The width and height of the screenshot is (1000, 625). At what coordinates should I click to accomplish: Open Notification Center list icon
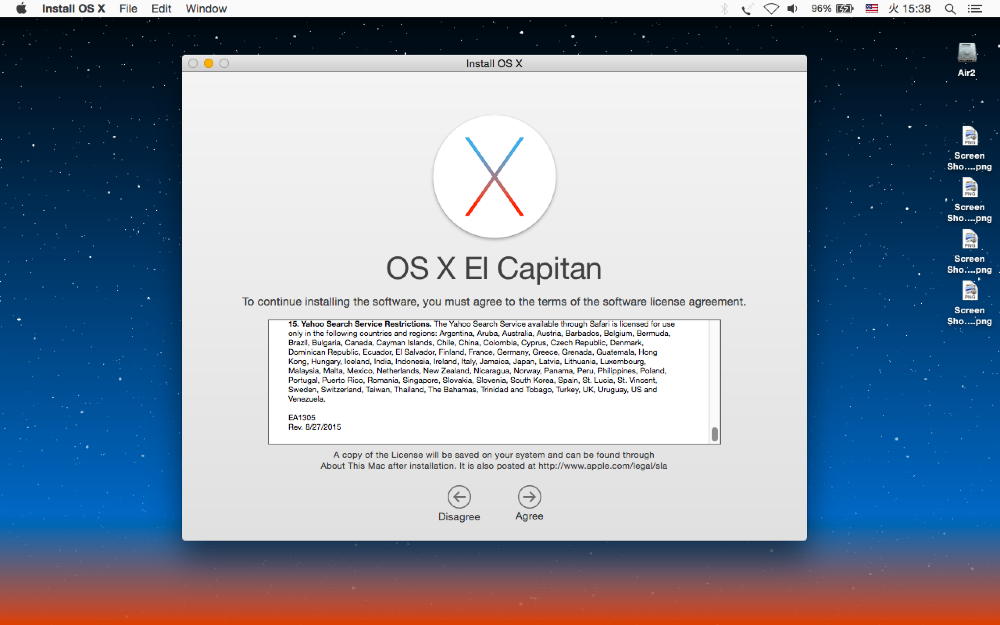(975, 8)
